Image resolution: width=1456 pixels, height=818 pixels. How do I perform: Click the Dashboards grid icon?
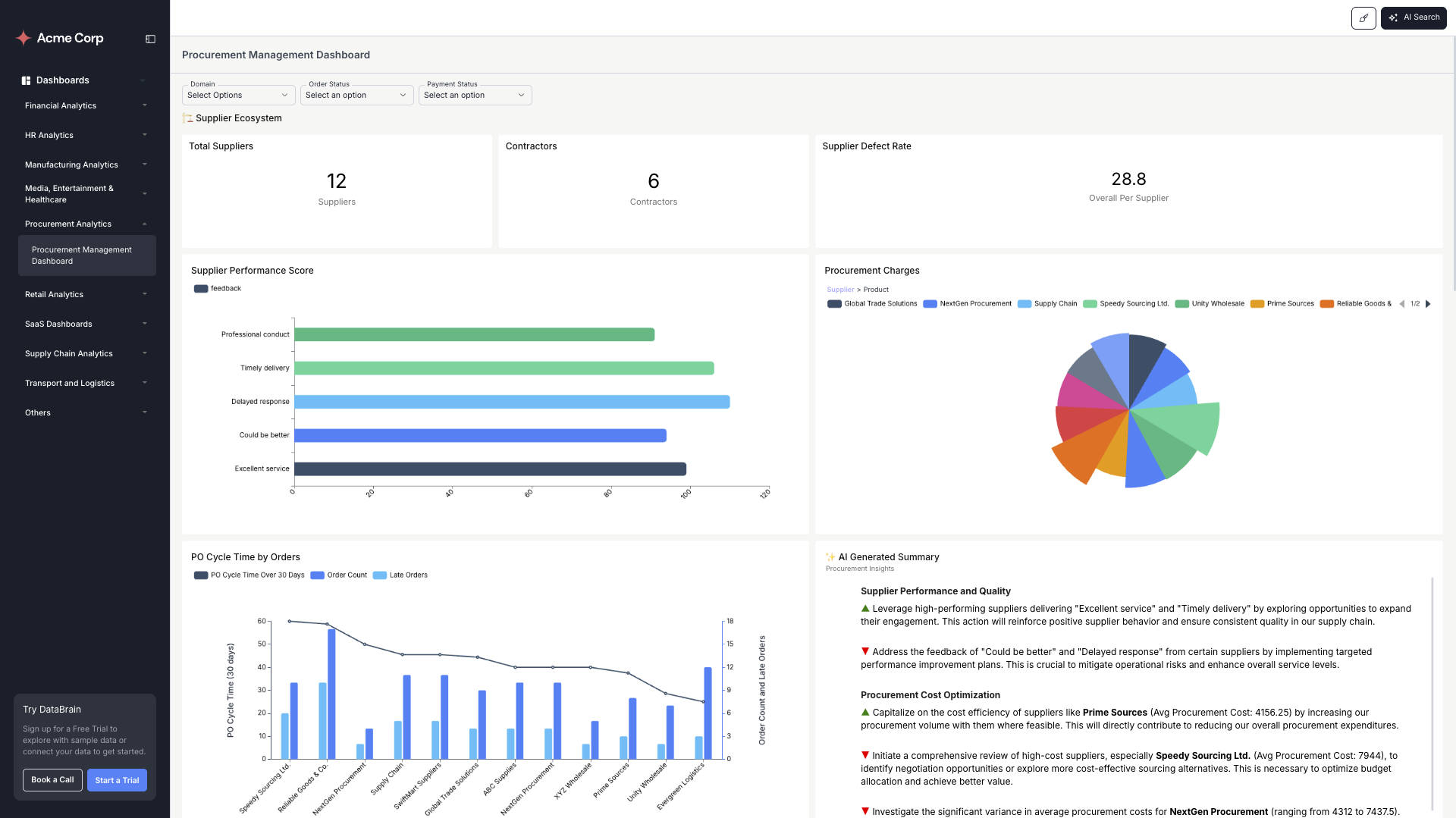(x=26, y=80)
